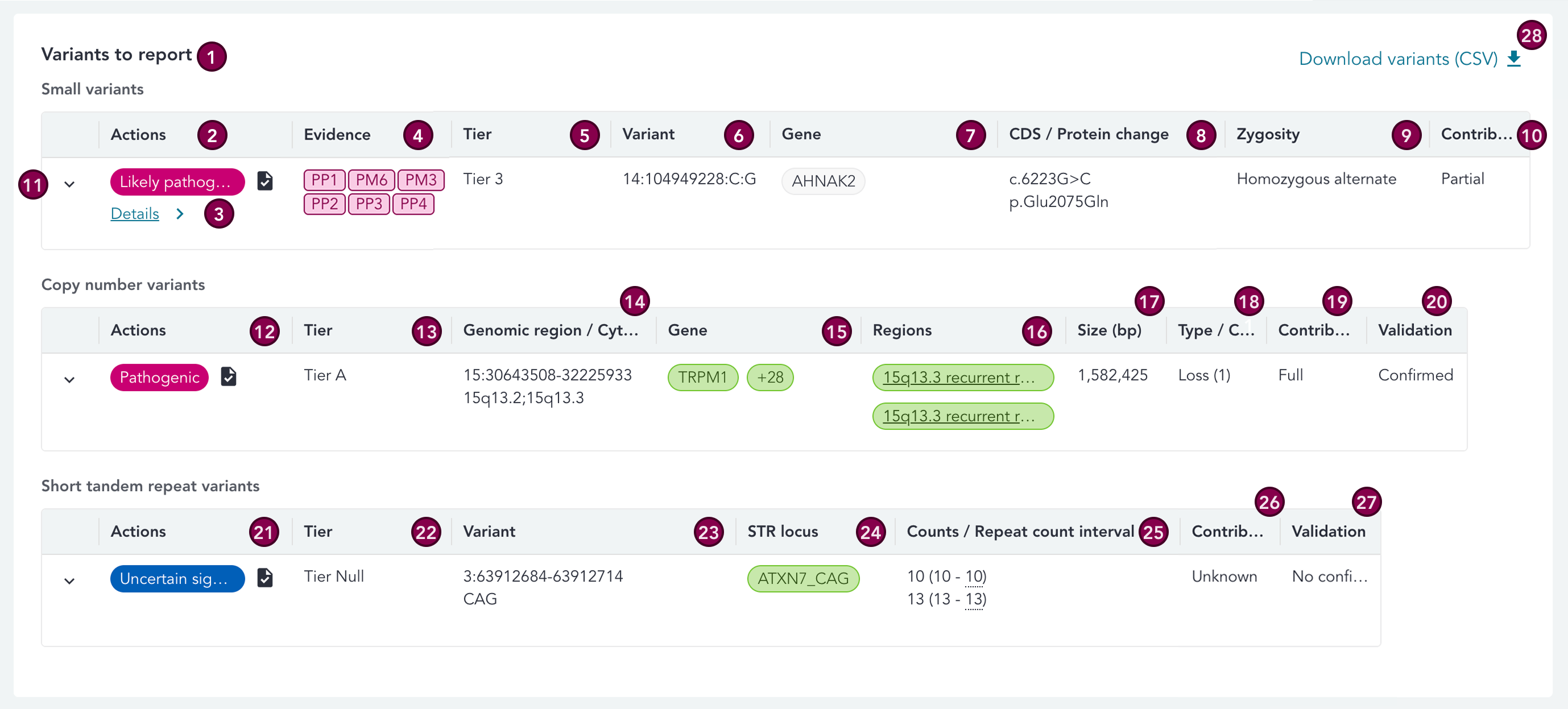Click the blue Uncertain significance badge
Image resolution: width=1568 pixels, height=709 pixels.
176,578
